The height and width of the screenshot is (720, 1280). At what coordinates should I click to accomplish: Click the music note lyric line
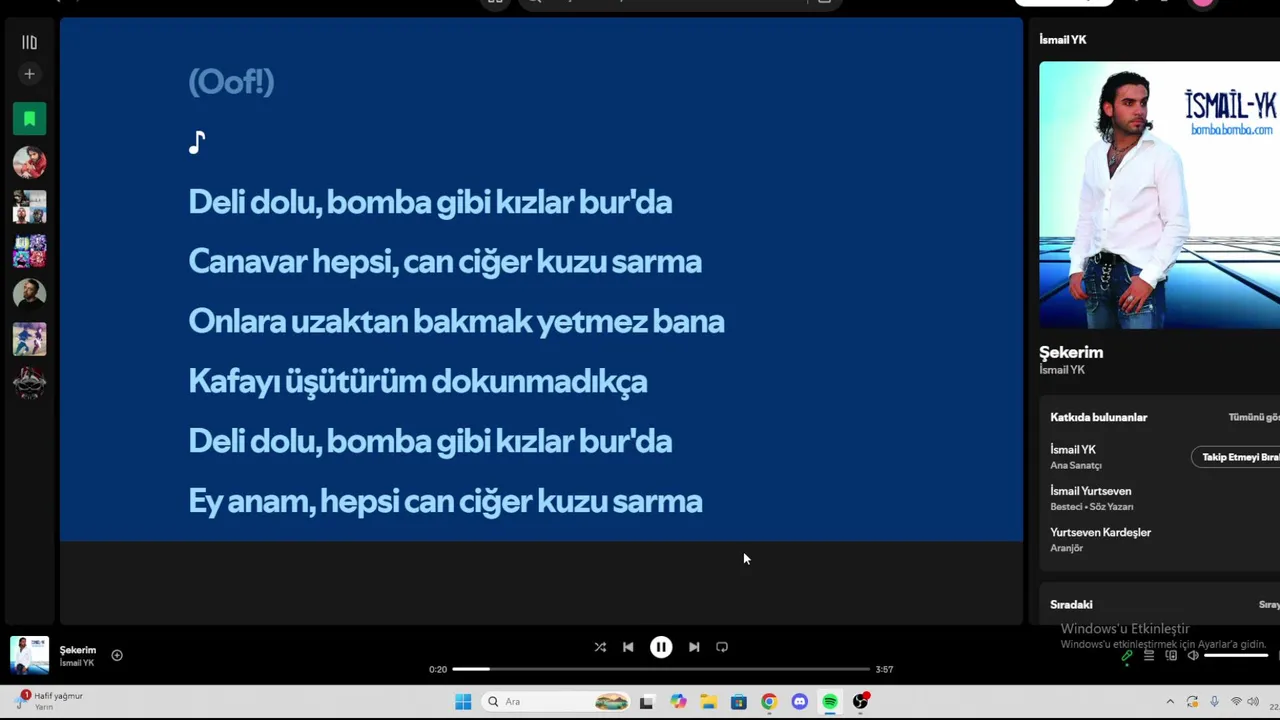pos(197,142)
